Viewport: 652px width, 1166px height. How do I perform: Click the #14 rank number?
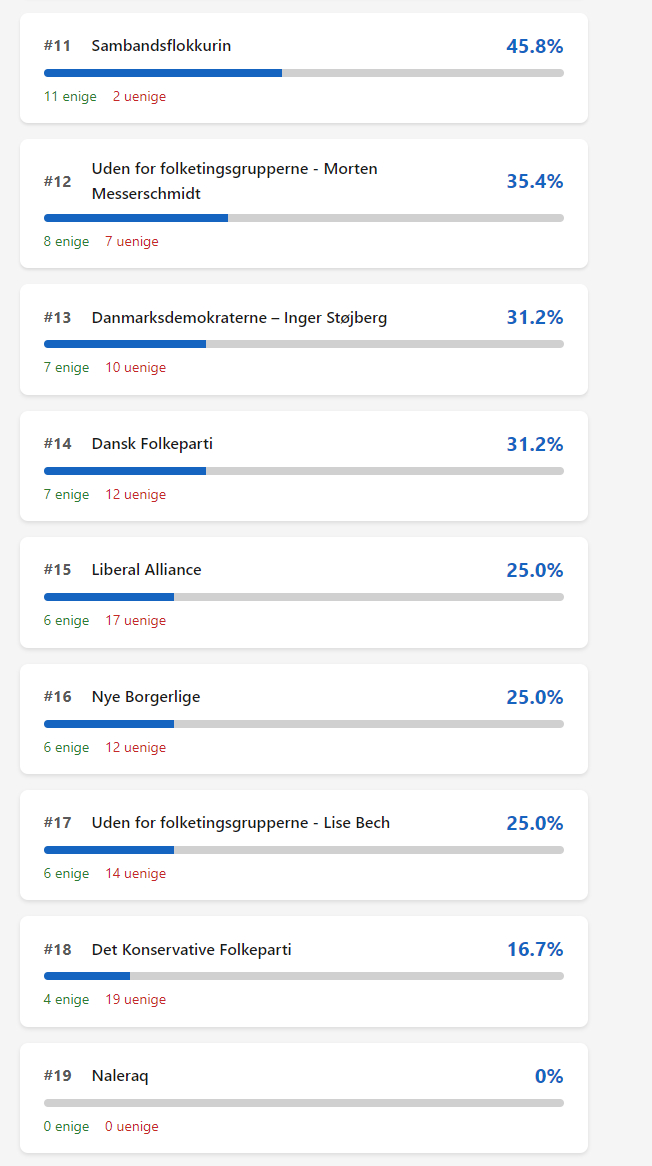tap(58, 444)
